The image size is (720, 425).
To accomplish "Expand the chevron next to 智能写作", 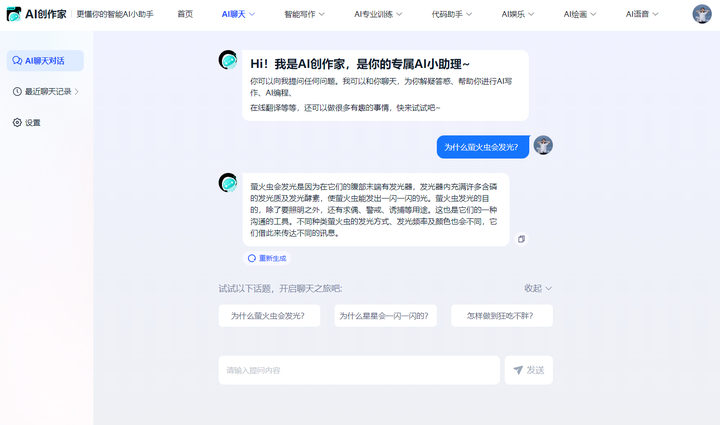I will pyautogui.click(x=321, y=14).
